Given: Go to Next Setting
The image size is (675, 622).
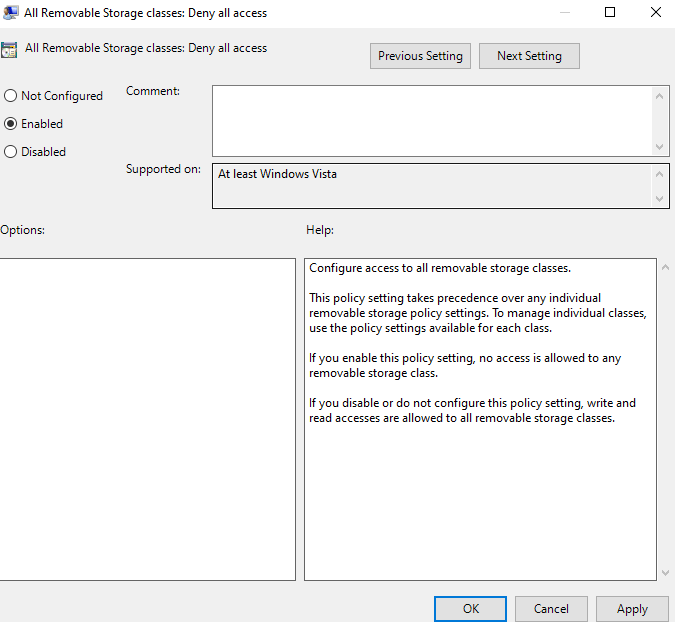Looking at the screenshot, I should coord(529,56).
